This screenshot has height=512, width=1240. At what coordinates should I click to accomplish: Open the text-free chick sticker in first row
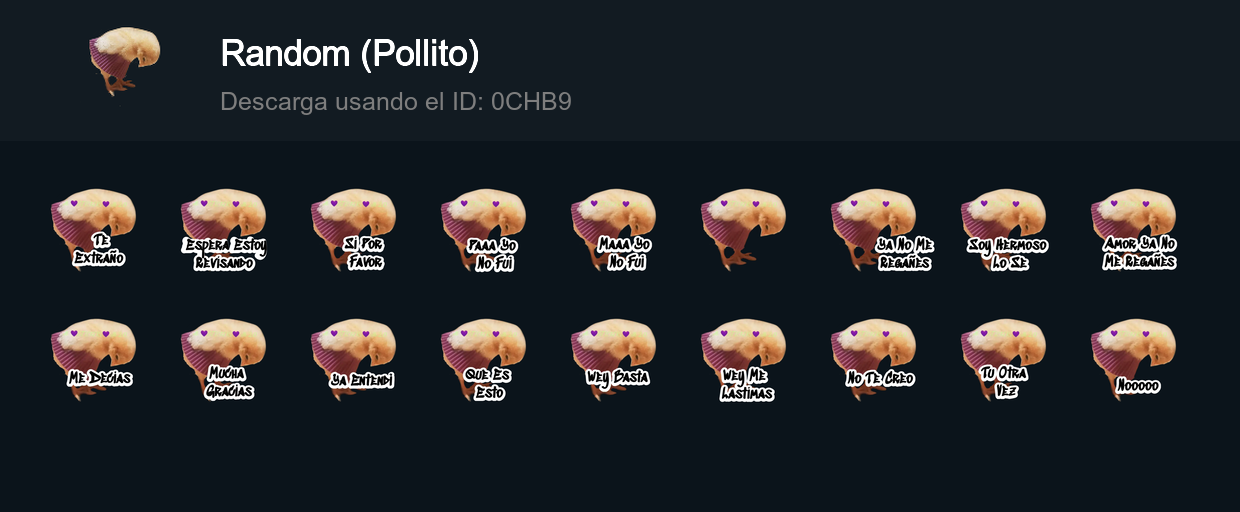pos(743,230)
